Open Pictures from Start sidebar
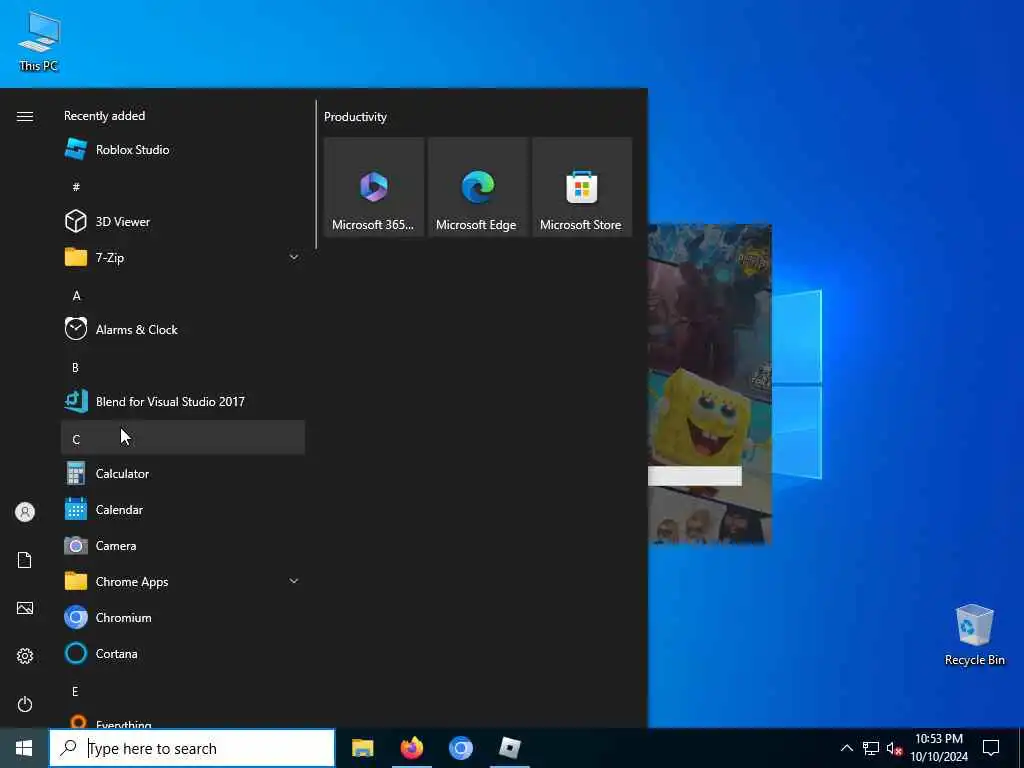The height and width of the screenshot is (768, 1024). 25,608
